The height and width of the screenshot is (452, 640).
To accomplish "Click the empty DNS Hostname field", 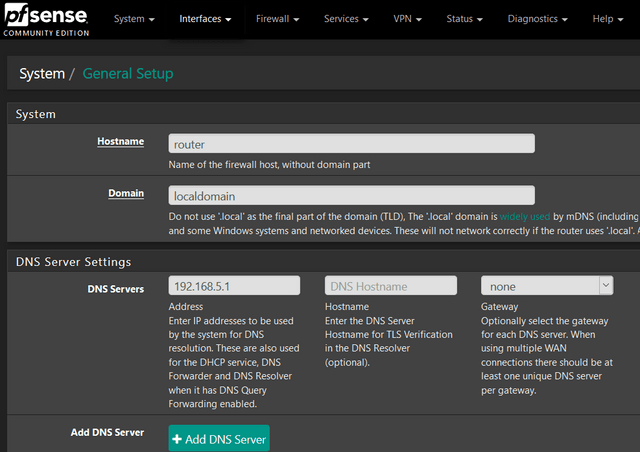I will tap(390, 286).
